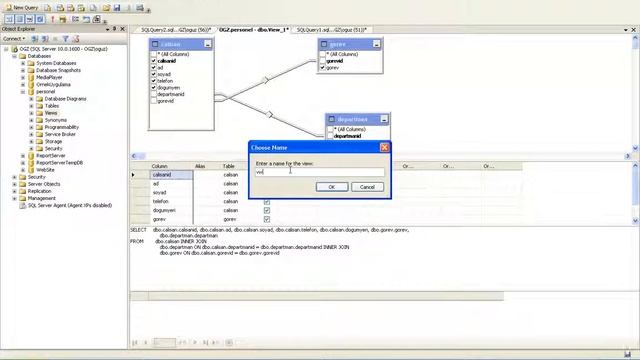Image resolution: width=640 pixels, height=360 pixels.
Task: Click the New Query toolbar button
Action: click(22, 7)
